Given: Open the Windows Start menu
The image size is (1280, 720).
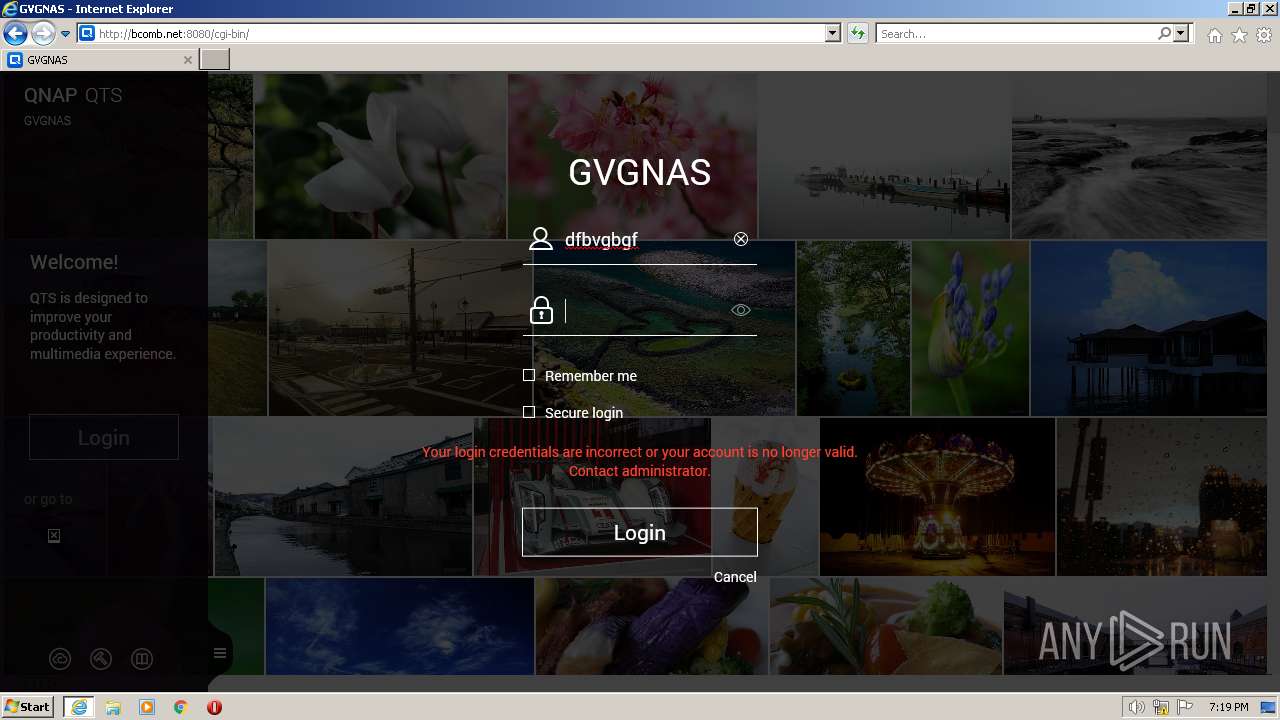Looking at the screenshot, I should click(x=28, y=707).
